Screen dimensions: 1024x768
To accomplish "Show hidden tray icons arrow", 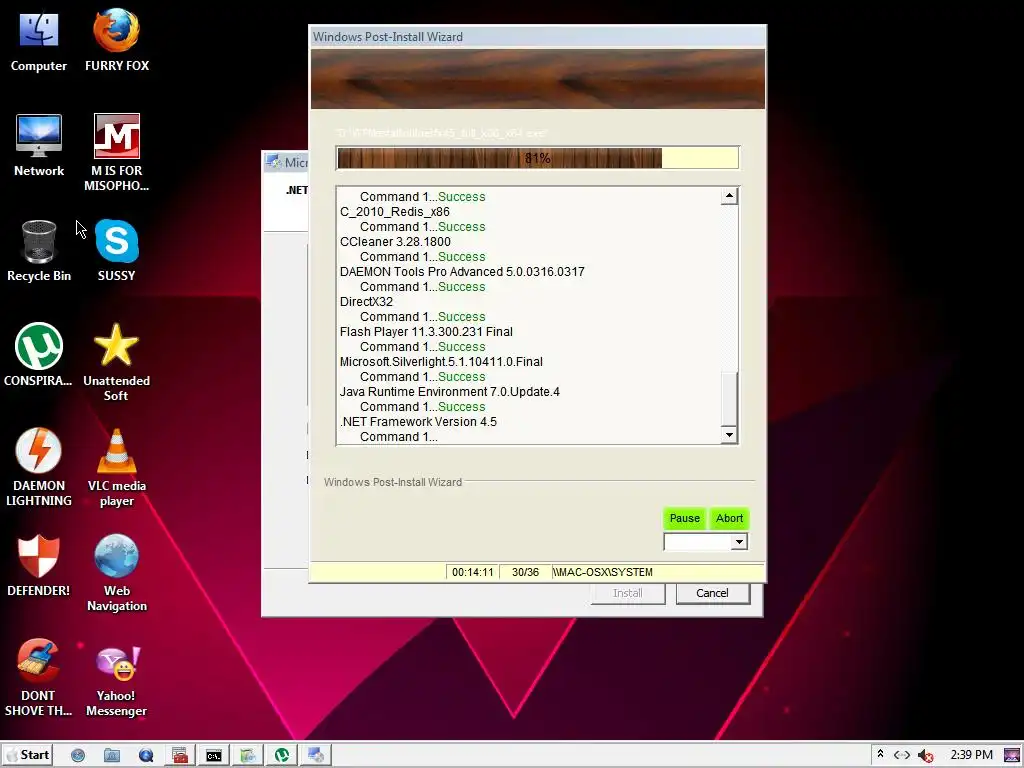I will point(880,755).
